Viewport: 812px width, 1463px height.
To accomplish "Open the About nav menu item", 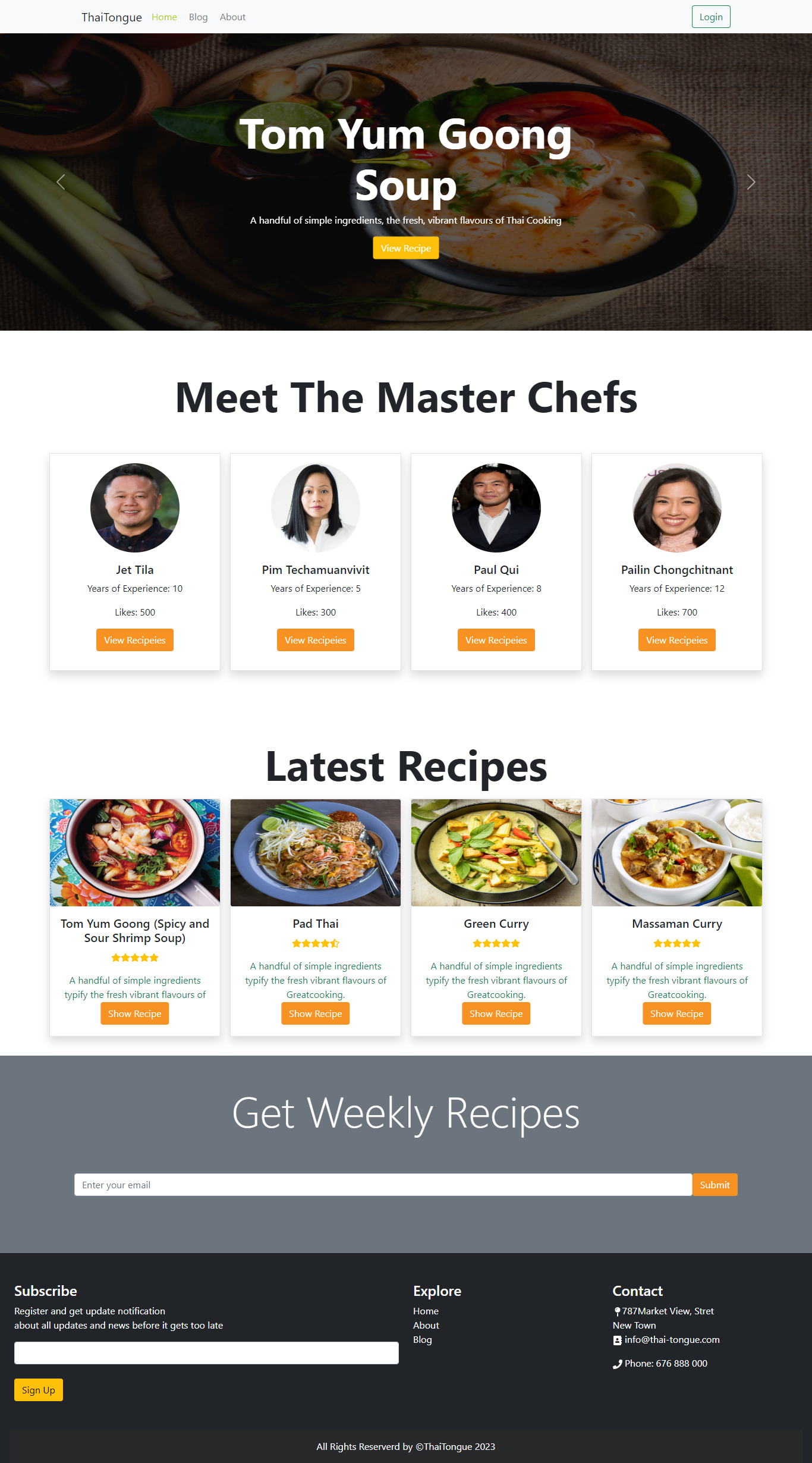I will pyautogui.click(x=232, y=17).
